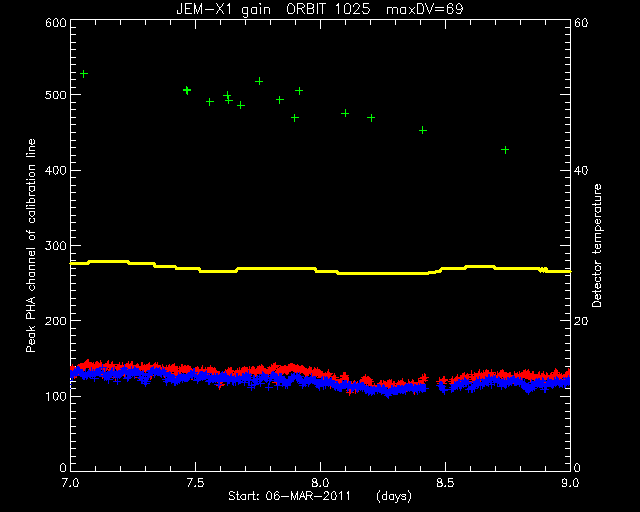Click the green marker near day 8.1
This screenshot has height=512, width=640.
click(345, 113)
